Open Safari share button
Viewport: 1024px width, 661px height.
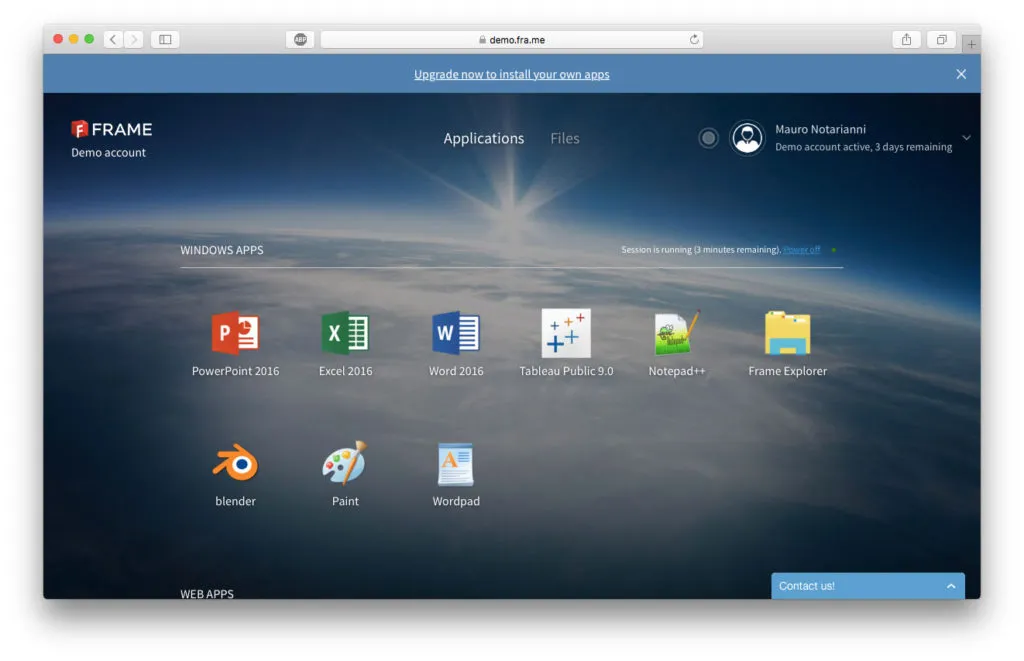[x=906, y=39]
